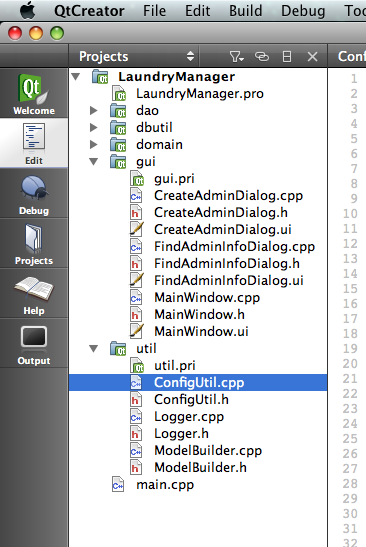The image size is (366, 547).
Task: Expand the dao folder
Action: [94, 111]
